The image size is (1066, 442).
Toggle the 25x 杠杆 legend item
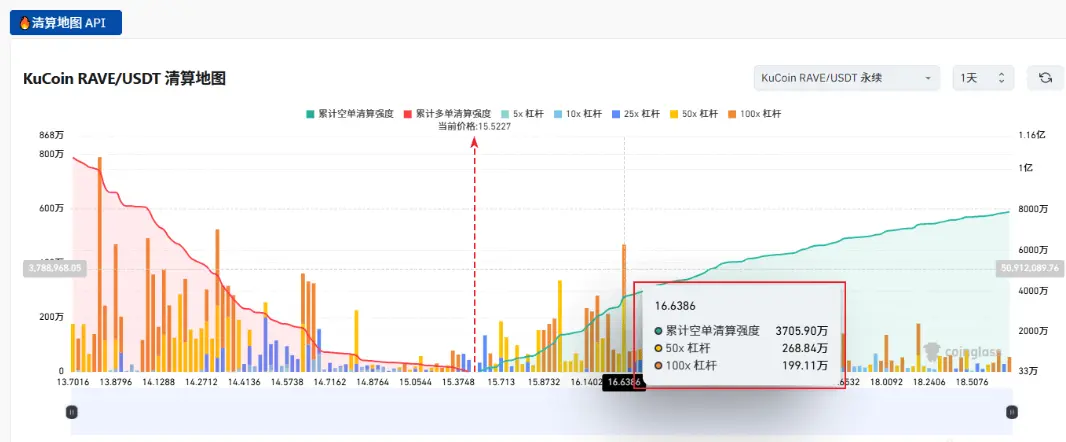coord(636,114)
